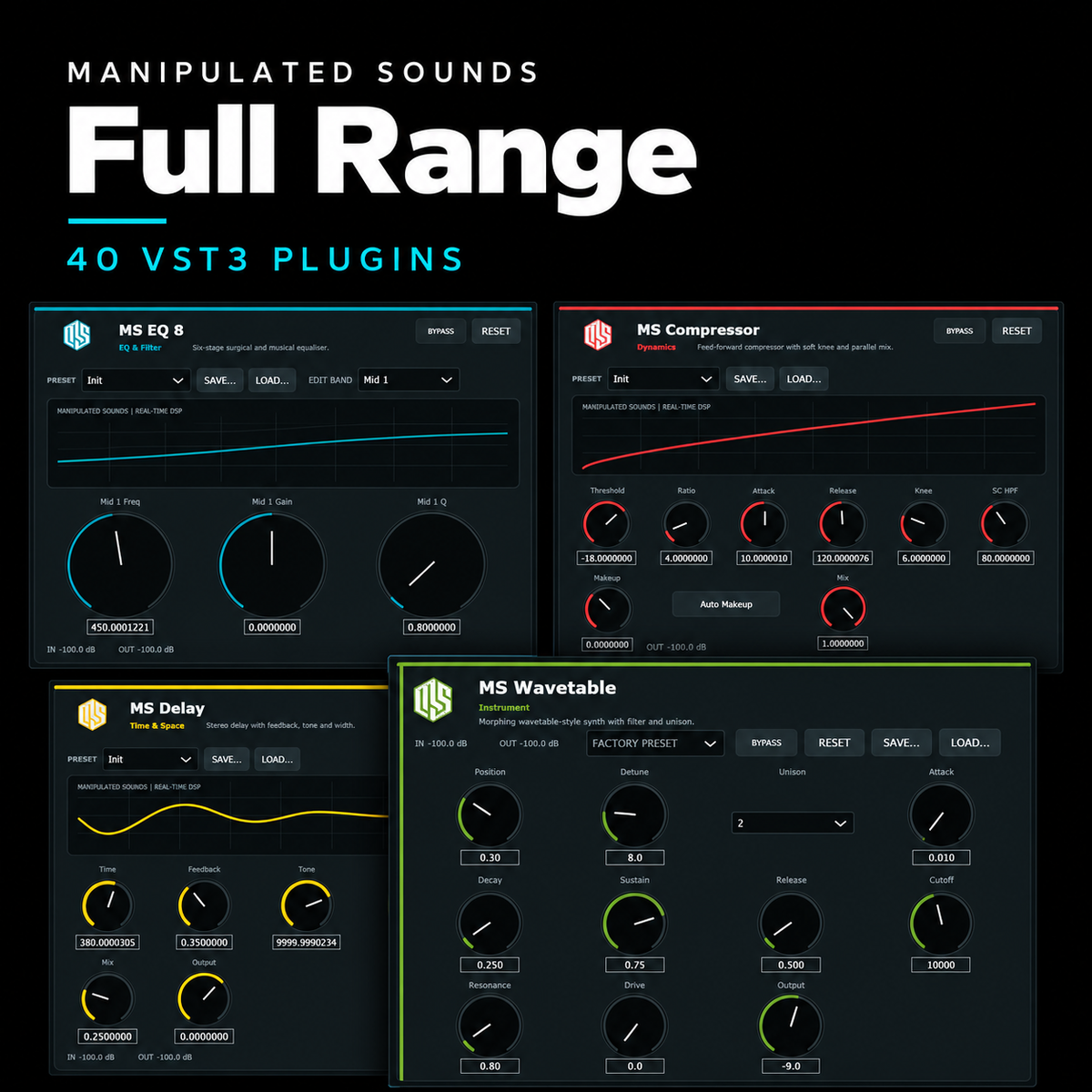1092x1092 pixels.
Task: Click SAVE in MS Wavetable
Action: point(901,743)
